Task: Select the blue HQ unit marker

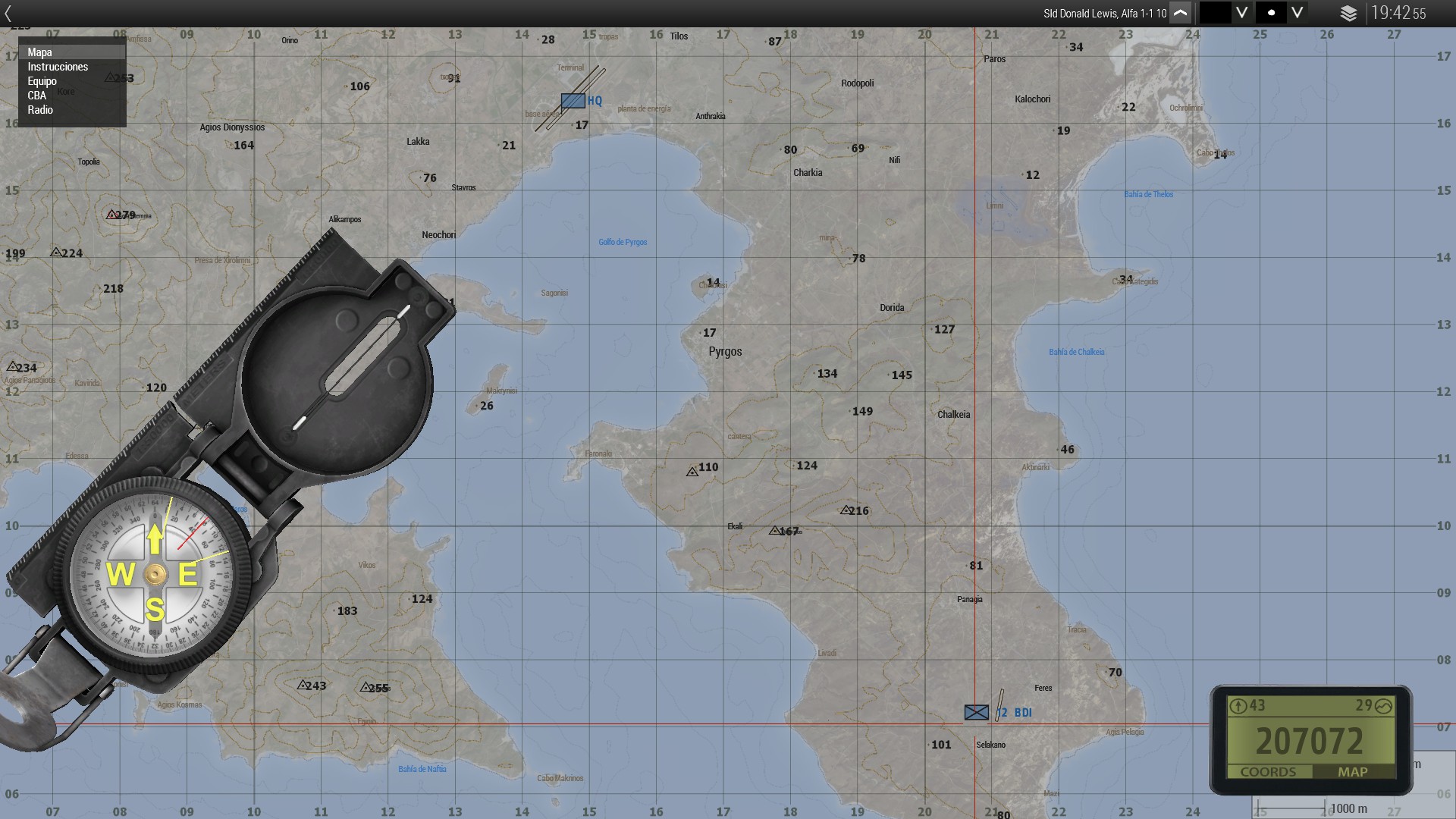Action: click(573, 101)
